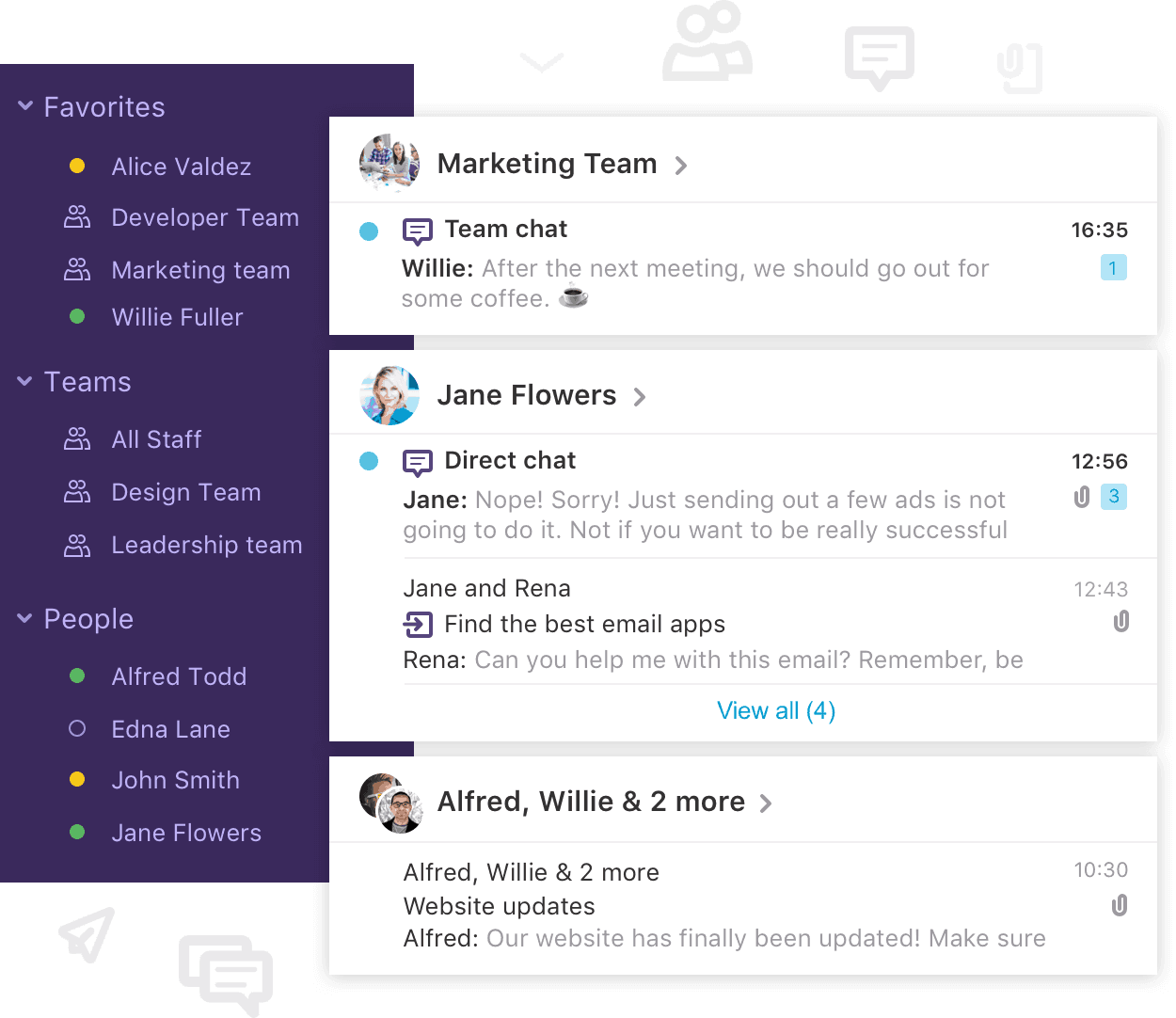1176x1018 pixels.
Task: Collapse the Teams section
Action: pyautogui.click(x=25, y=381)
